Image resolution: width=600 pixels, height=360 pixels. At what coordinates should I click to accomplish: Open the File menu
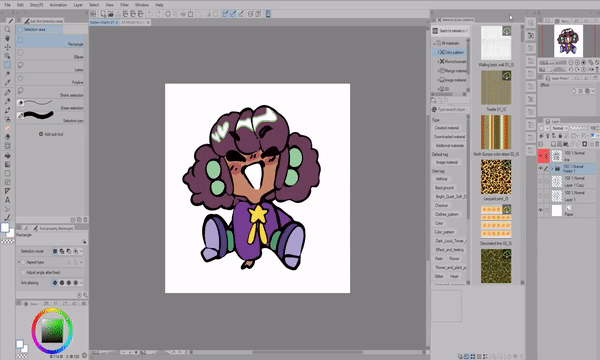point(8,5)
